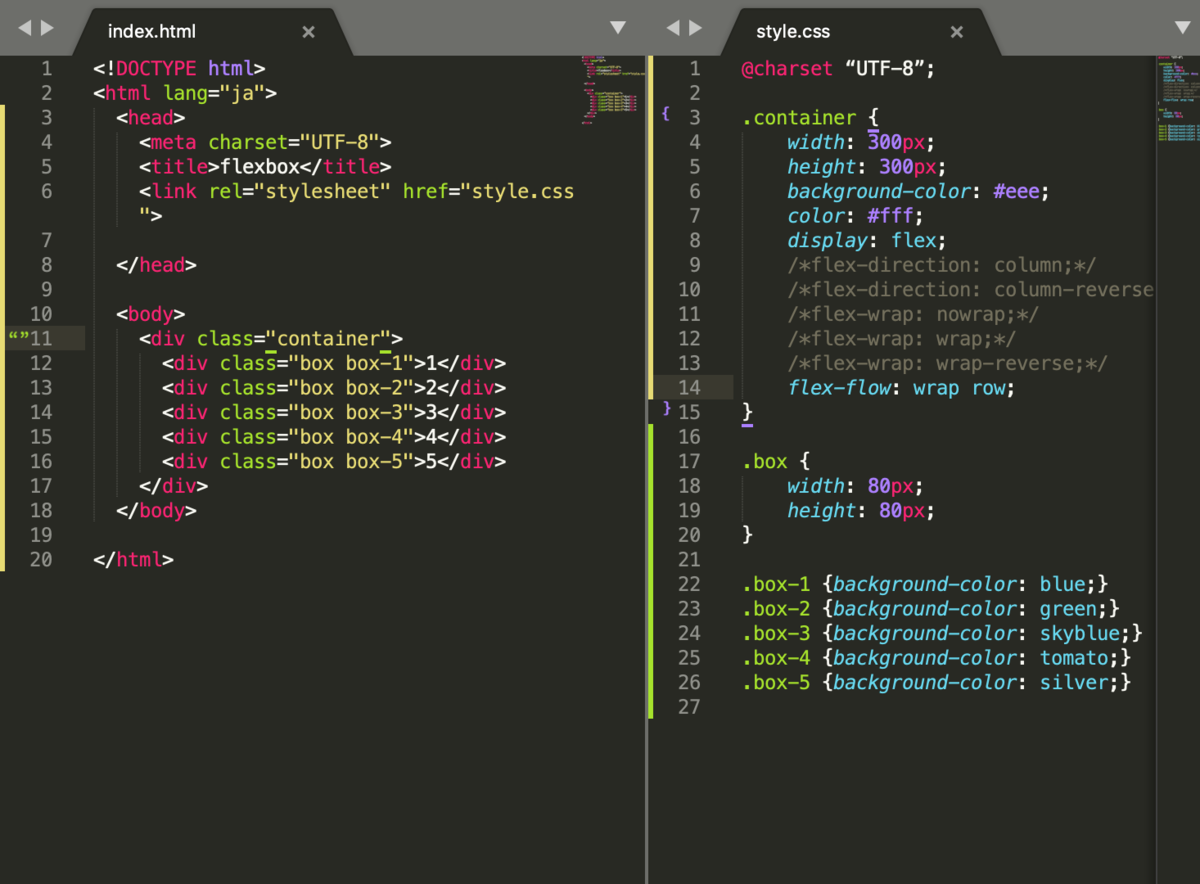
Task: Click the display: flex; declaration
Action: coord(867,240)
